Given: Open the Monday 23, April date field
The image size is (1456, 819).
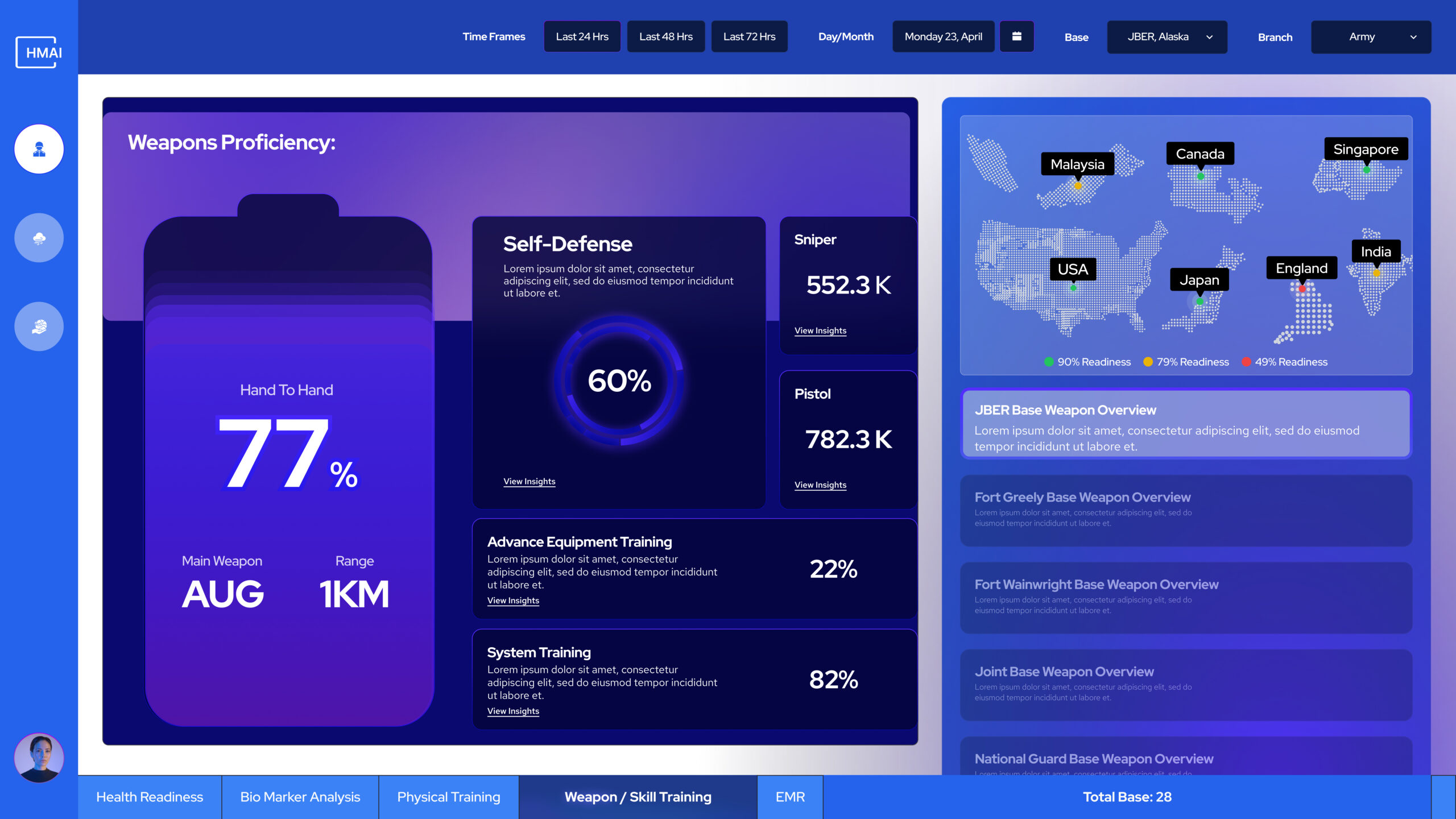Looking at the screenshot, I should coord(943,36).
